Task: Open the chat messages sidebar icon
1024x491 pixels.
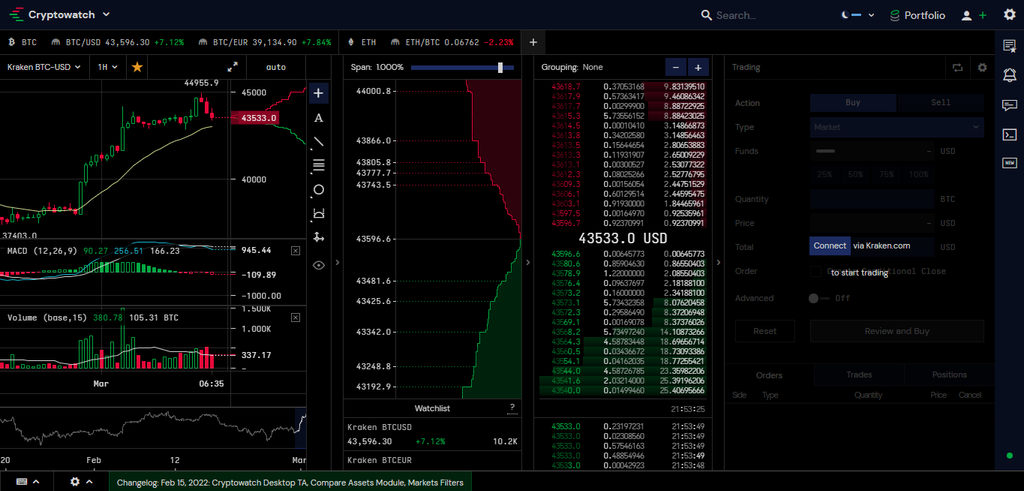Action: click(x=1009, y=105)
